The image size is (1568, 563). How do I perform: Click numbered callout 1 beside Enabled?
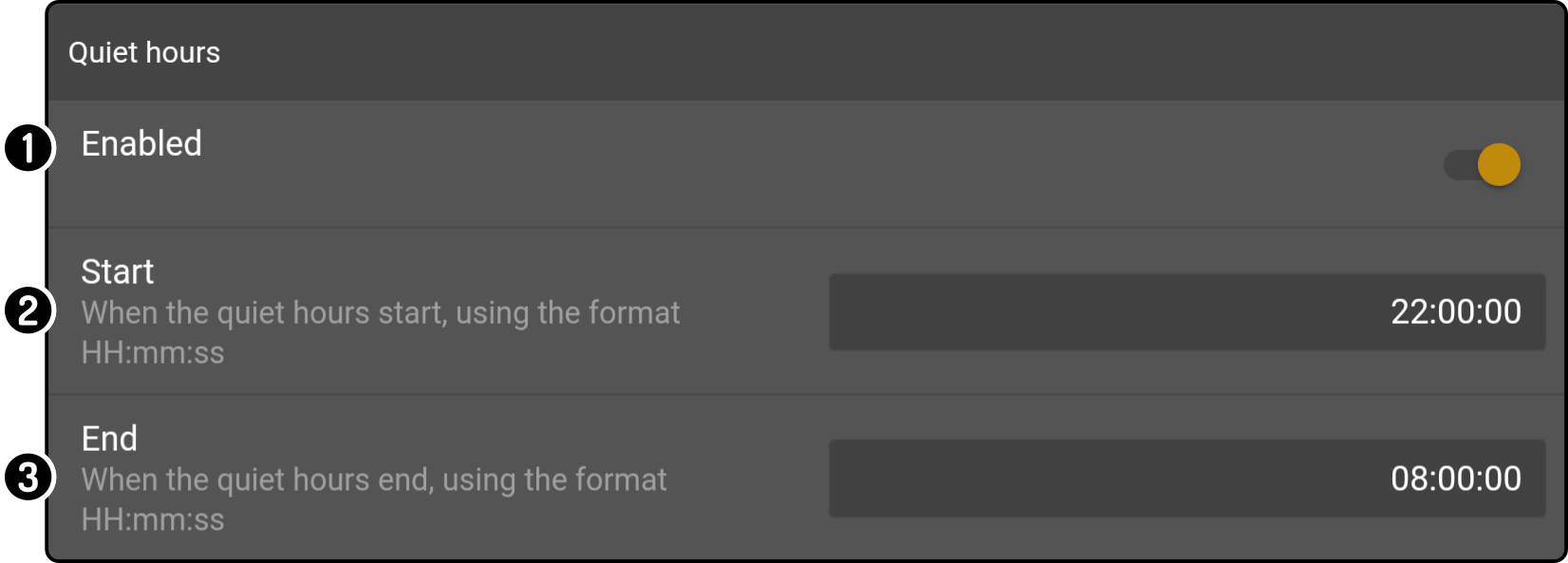point(28,149)
